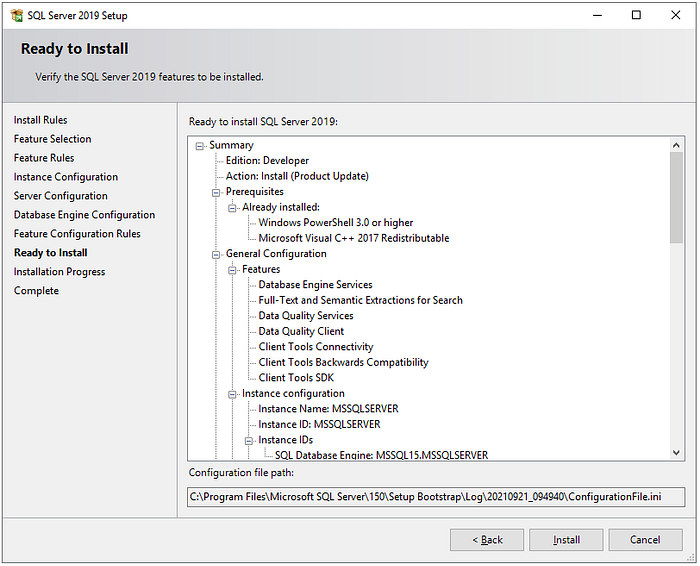Click the SQL Server Setup title bar icon
Viewport: 700px width, 566px height.
click(17, 15)
